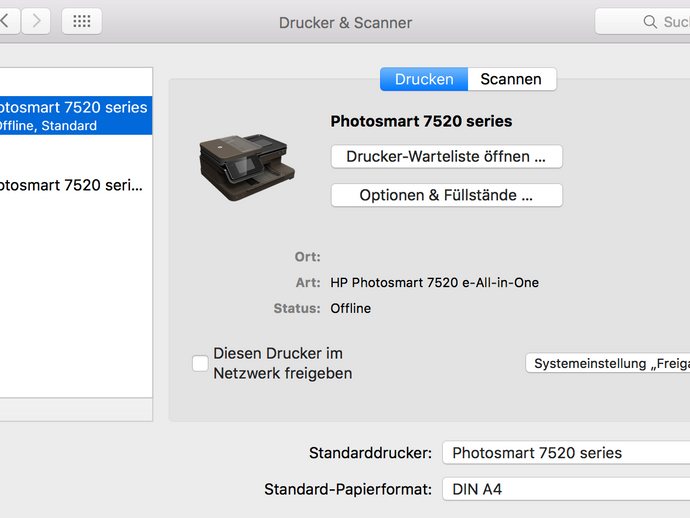Show all preferences via grid icon
Screen dimensions: 690x518
[82, 21]
